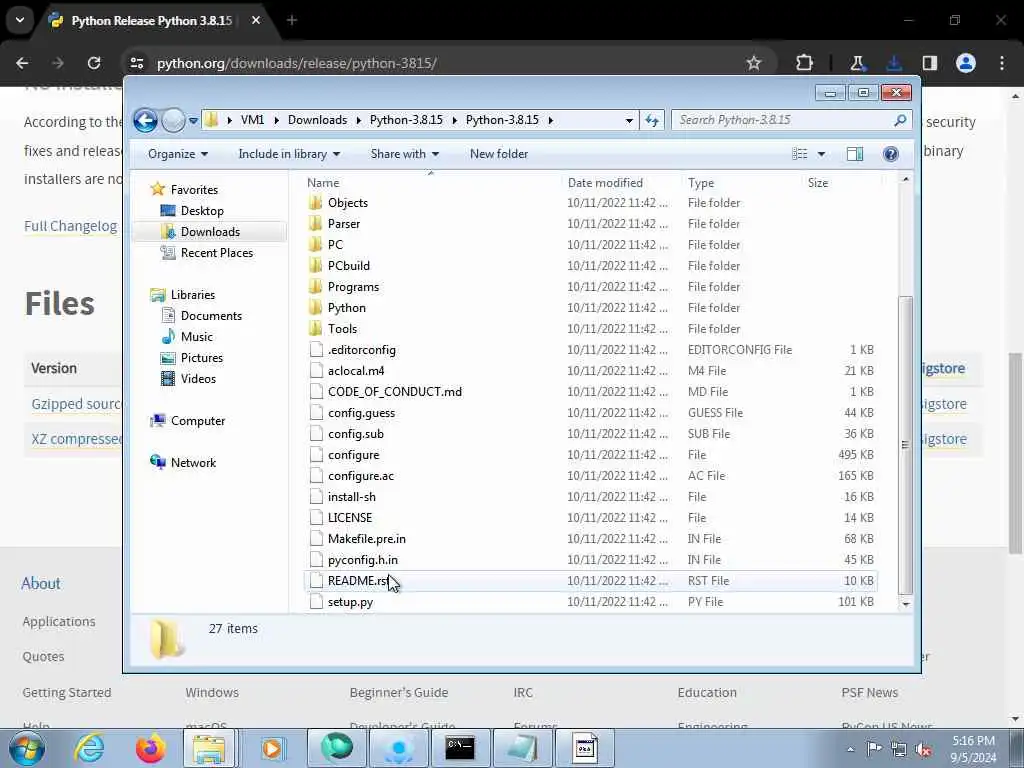Bookmark the page with the star icon
Image resolution: width=1024 pixels, height=768 pixels.
point(754,63)
